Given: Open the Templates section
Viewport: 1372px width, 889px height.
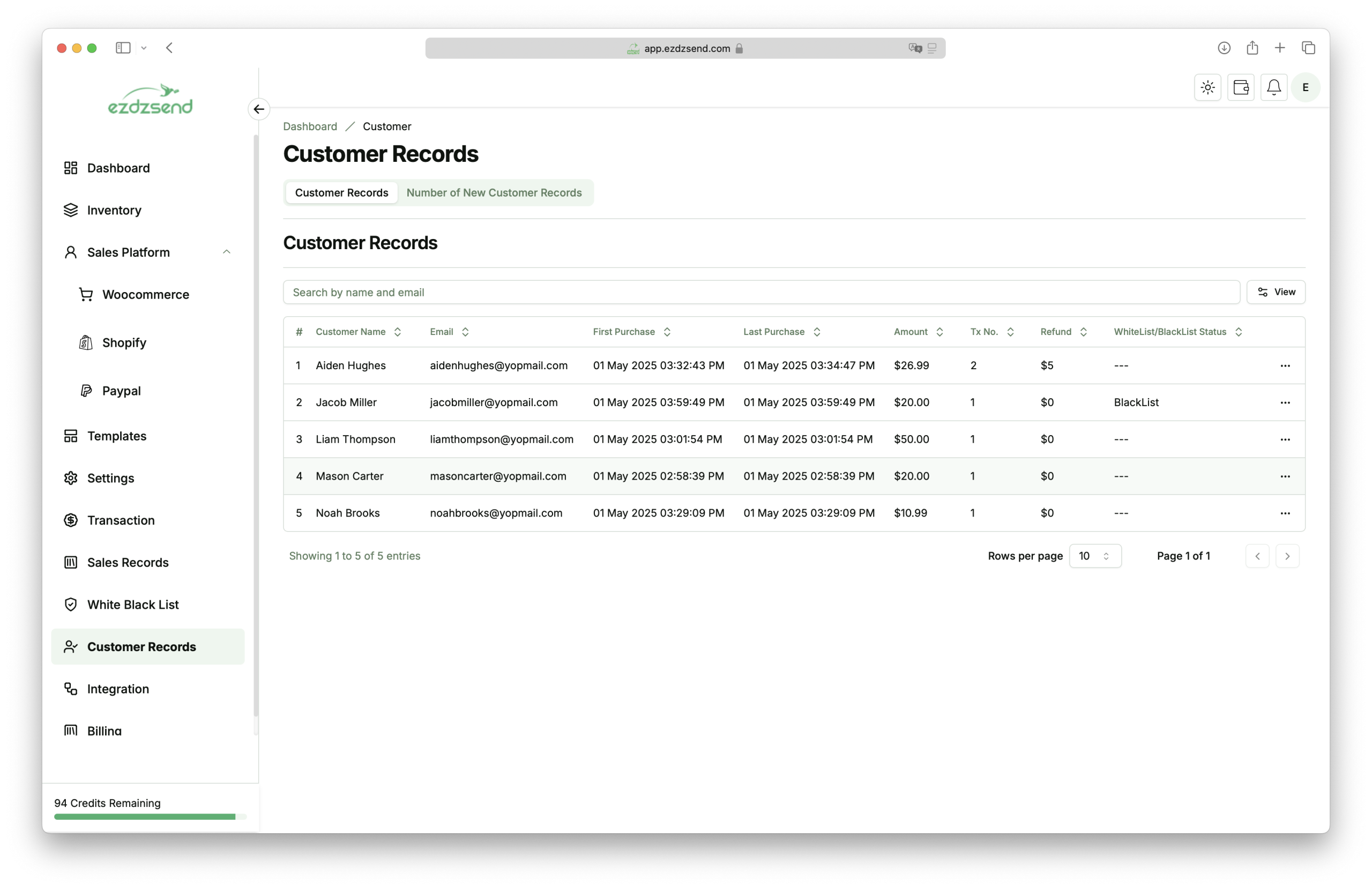Looking at the screenshot, I should click(116, 436).
